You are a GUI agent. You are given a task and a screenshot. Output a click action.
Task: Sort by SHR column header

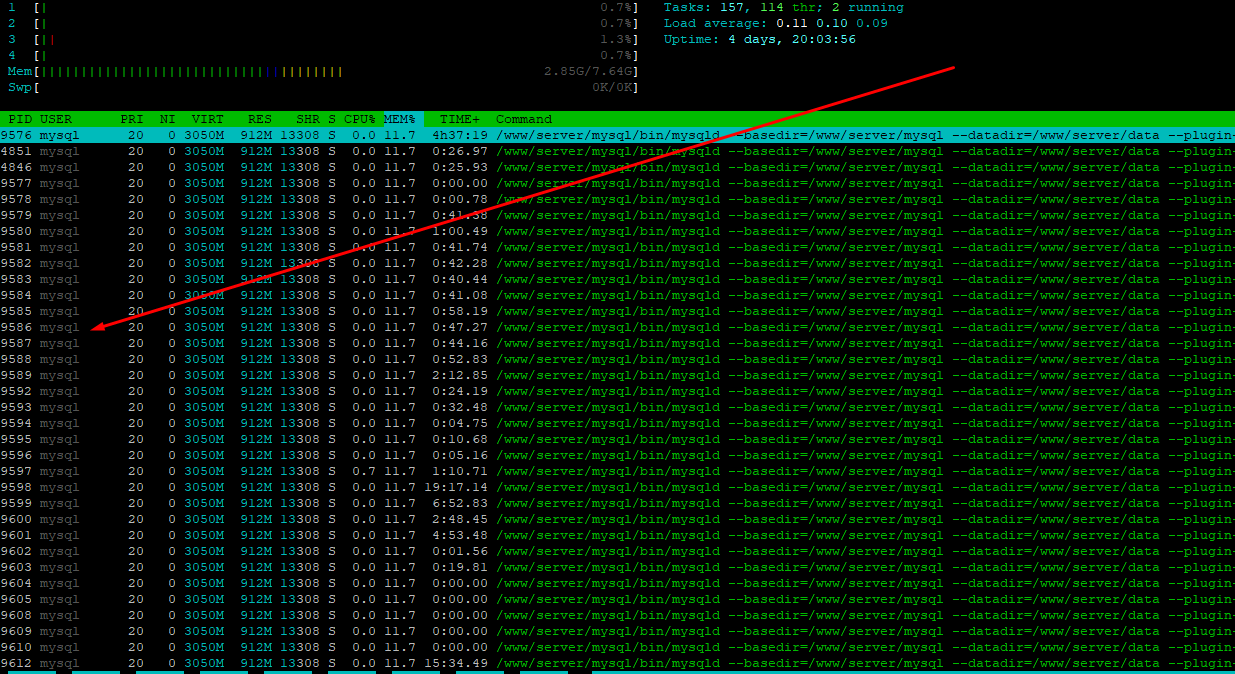[308, 119]
